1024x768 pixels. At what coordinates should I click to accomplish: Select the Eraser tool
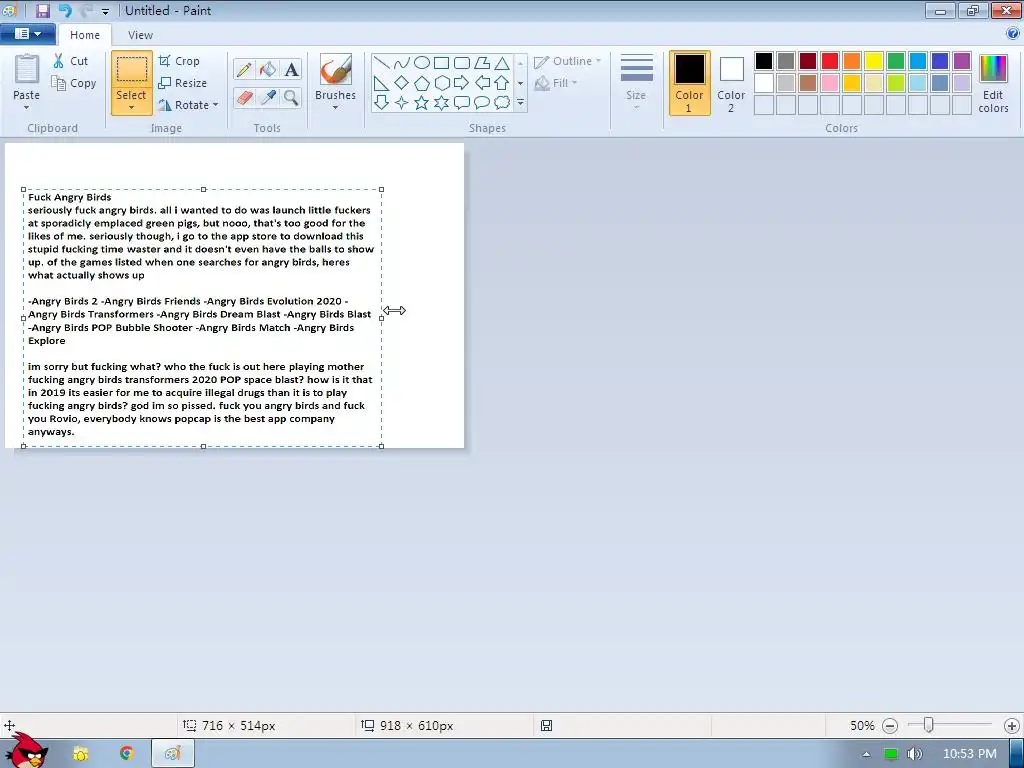(244, 98)
